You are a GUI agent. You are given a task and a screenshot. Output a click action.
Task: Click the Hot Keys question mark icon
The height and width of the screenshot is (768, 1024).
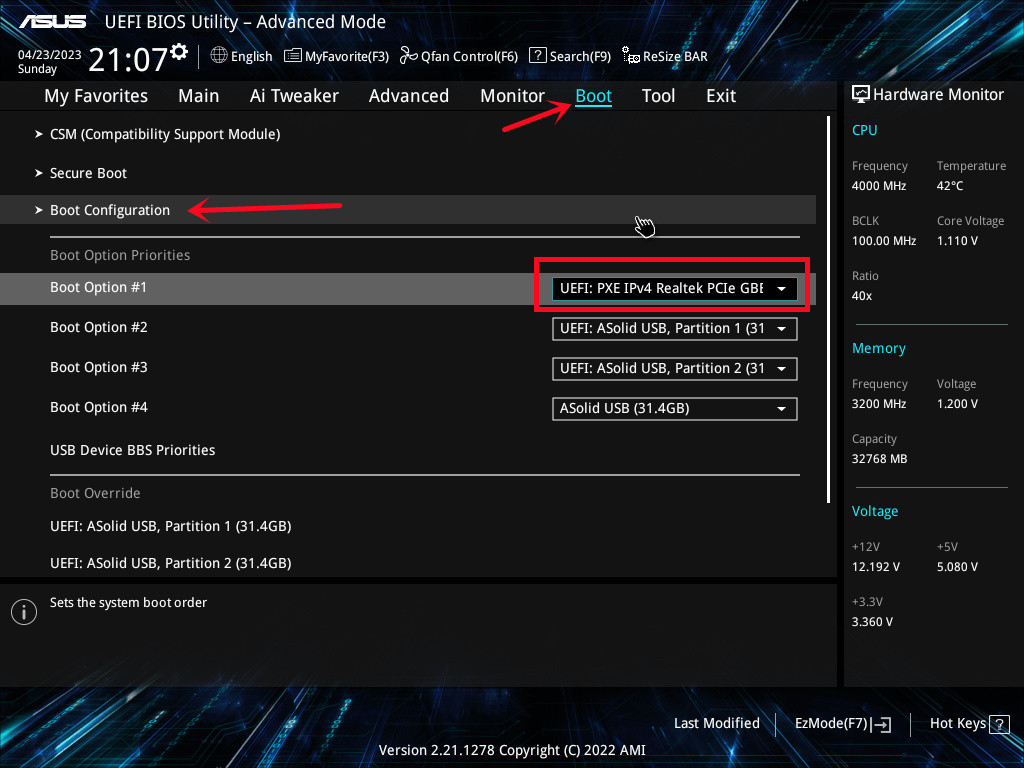coord(999,724)
